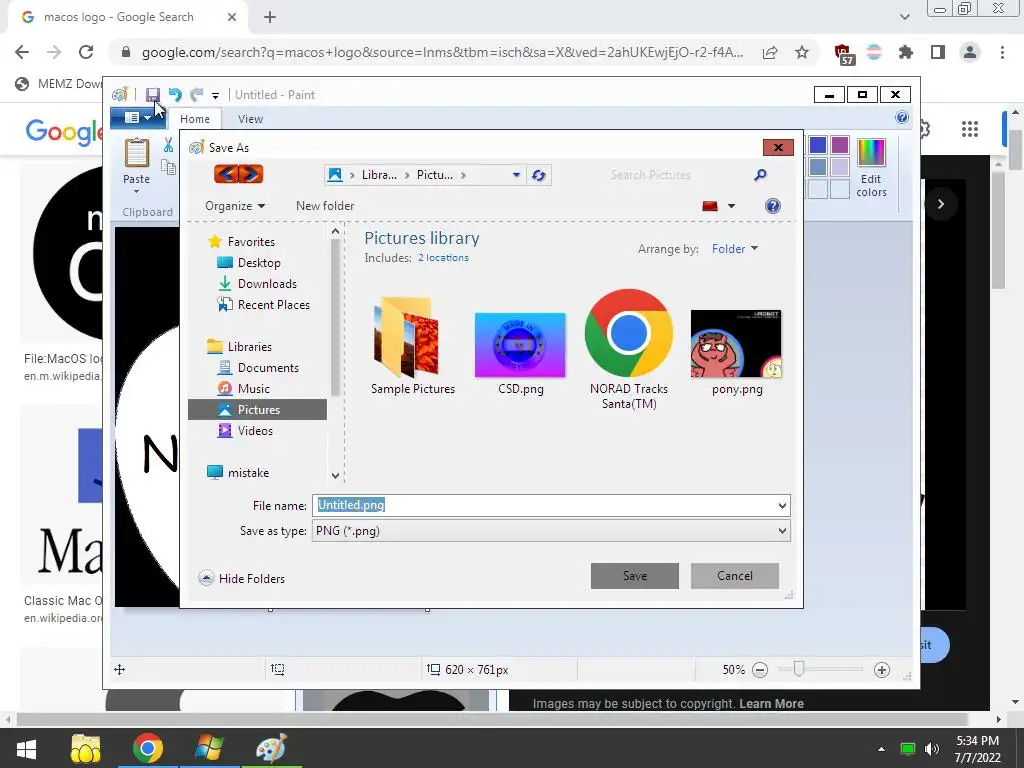Pick the blue color swatch in Paint's palette
This screenshot has width=1024, height=768.
[818, 145]
